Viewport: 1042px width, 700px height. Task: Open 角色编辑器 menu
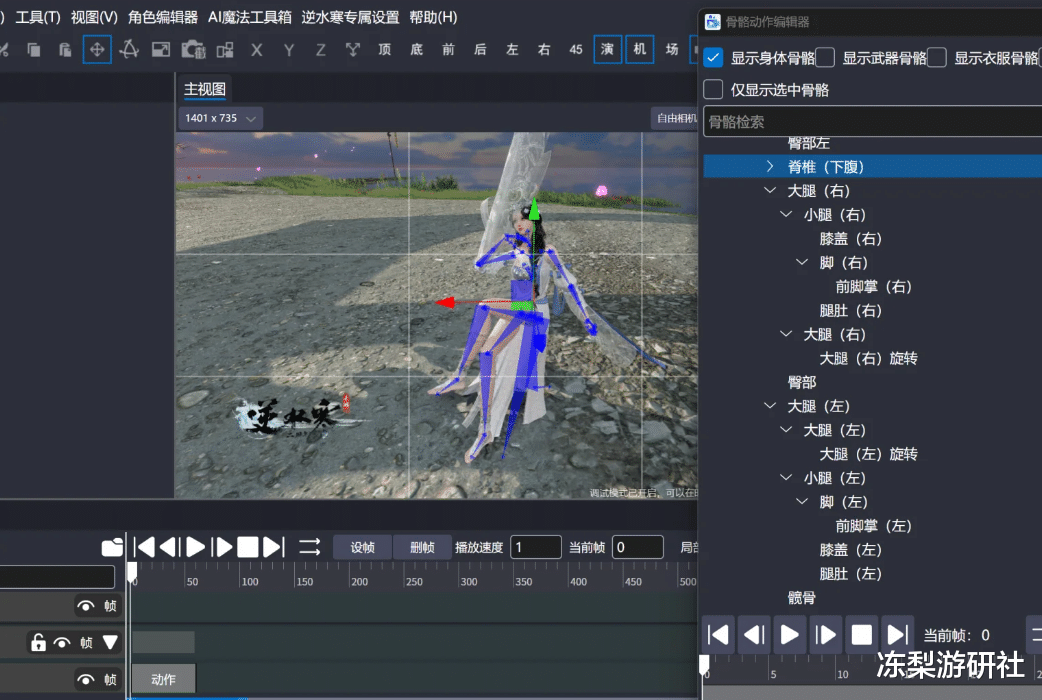[163, 17]
